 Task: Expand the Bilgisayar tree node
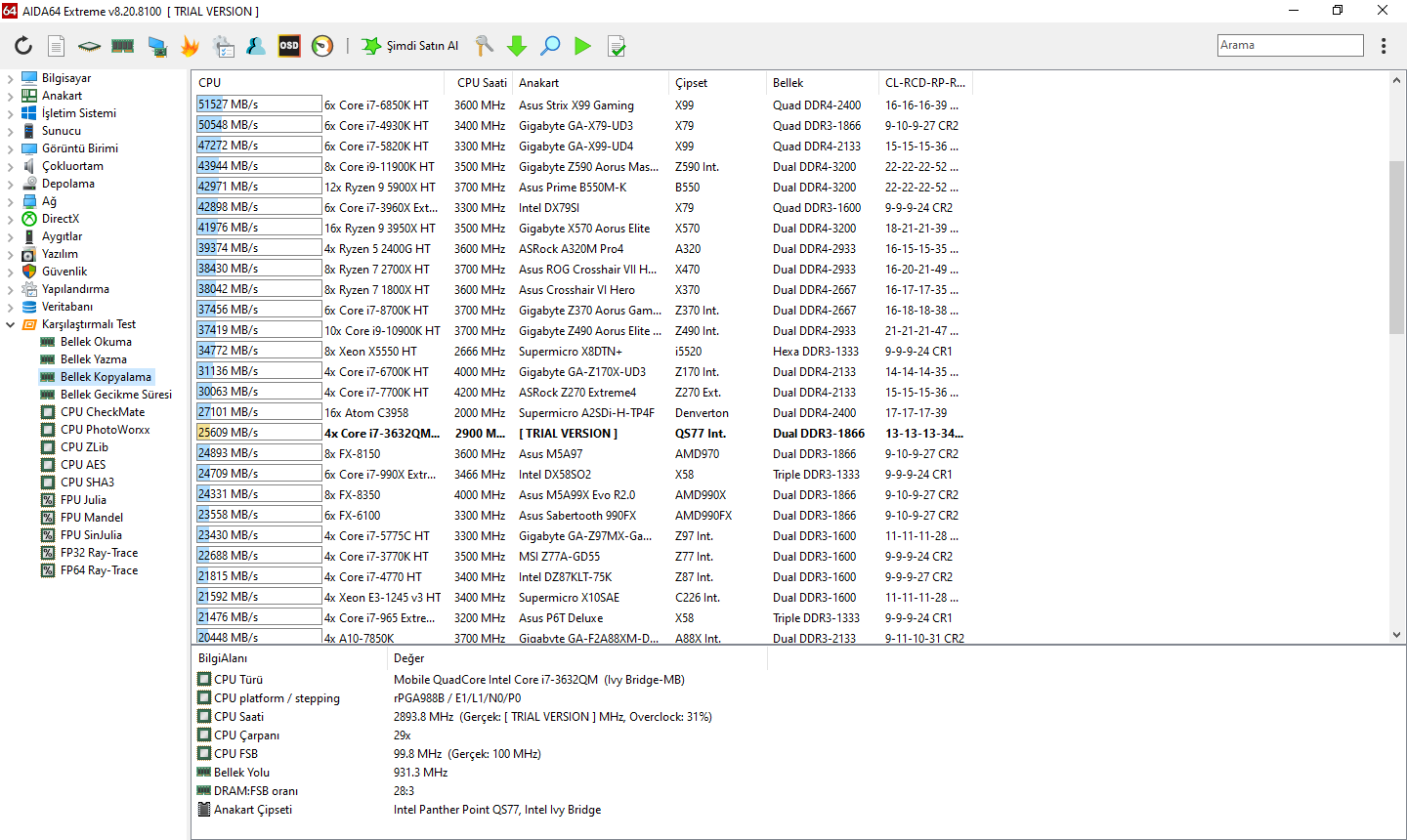click(10, 78)
